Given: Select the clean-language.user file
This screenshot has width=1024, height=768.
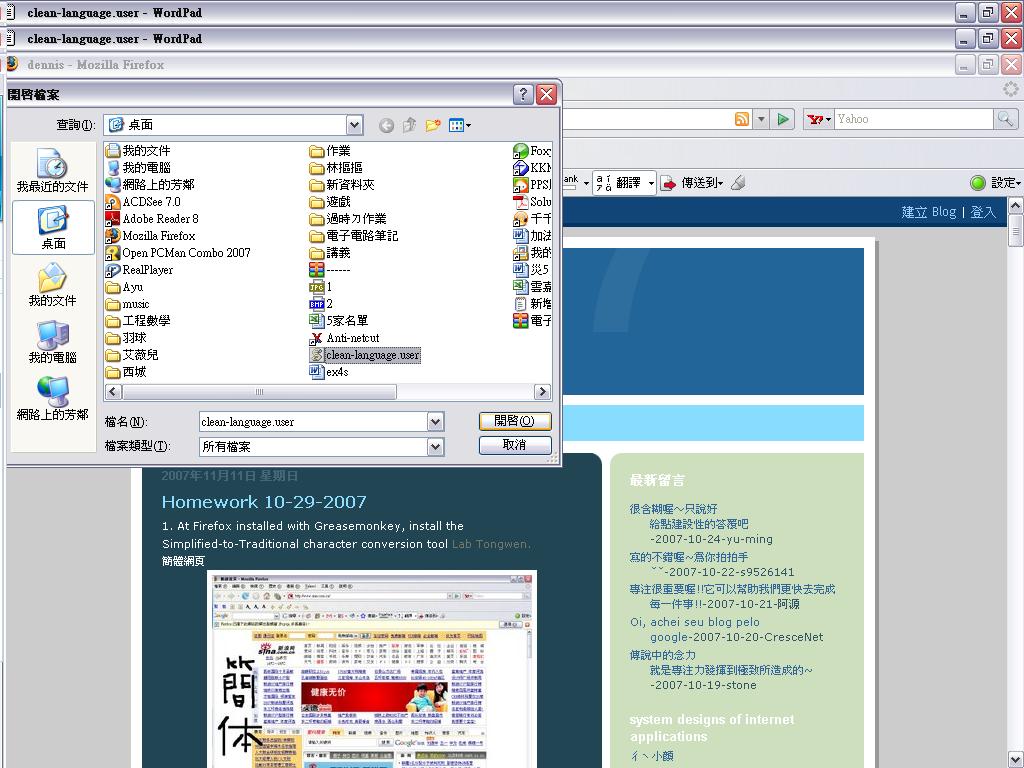Looking at the screenshot, I should (x=364, y=355).
